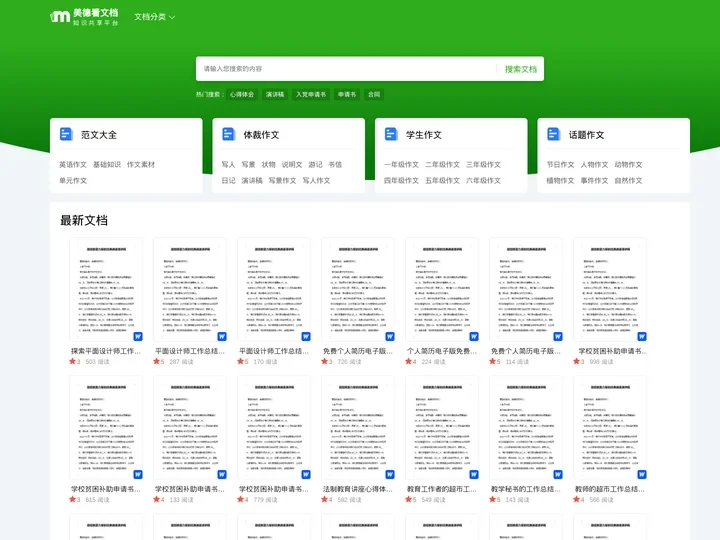
Task: Click the 学生作文 document icon
Action: coord(391,134)
